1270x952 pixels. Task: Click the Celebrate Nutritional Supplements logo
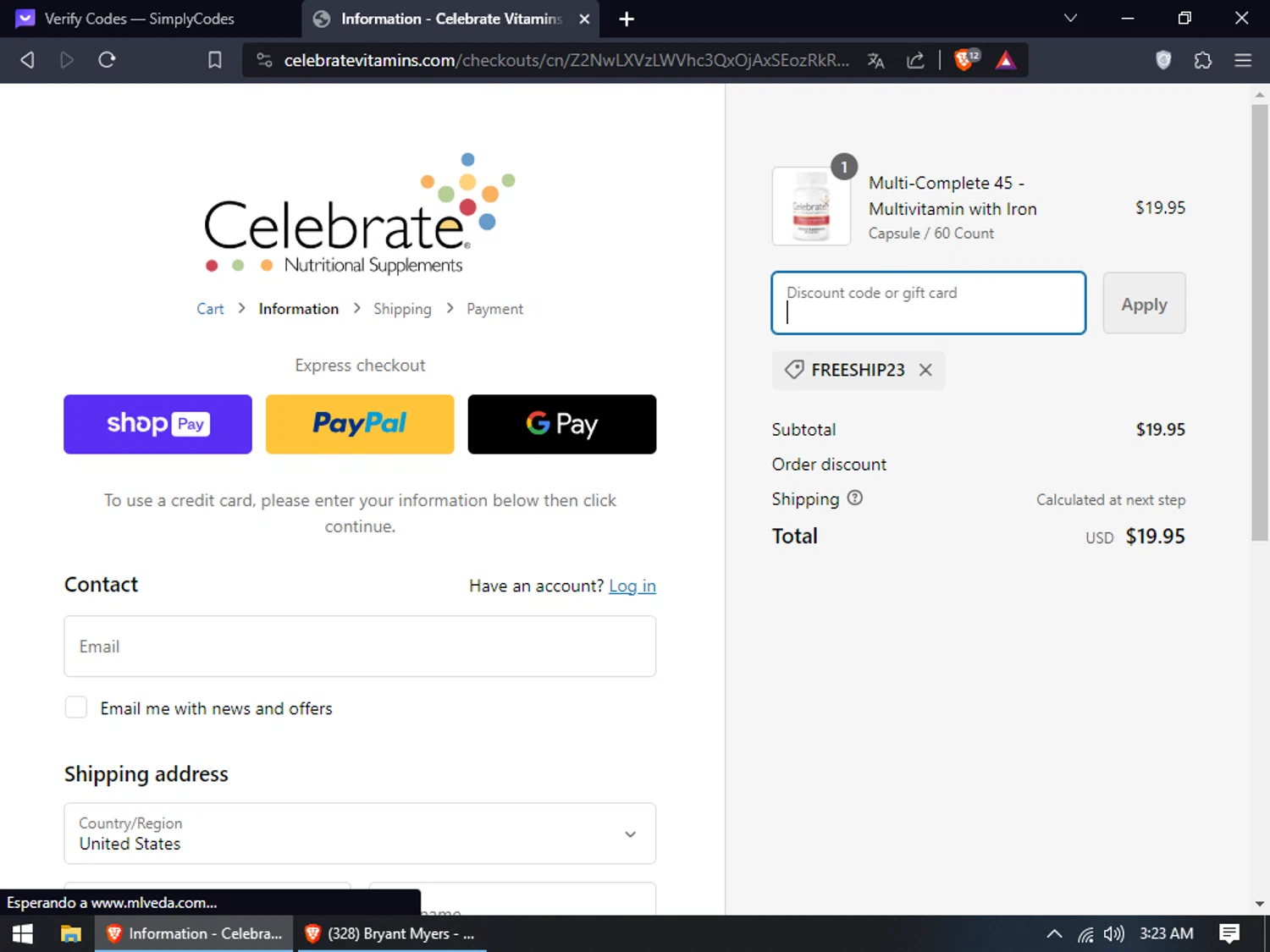(360, 214)
